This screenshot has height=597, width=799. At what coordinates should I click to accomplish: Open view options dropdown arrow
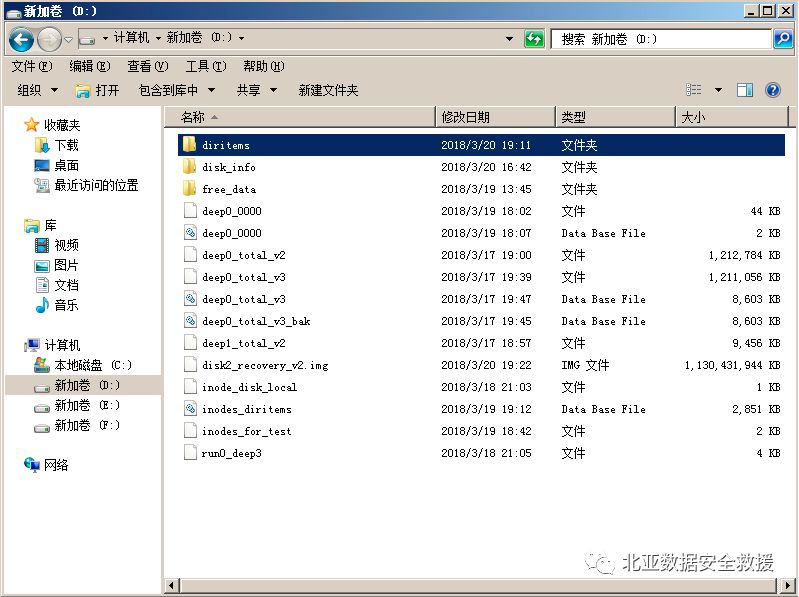click(718, 90)
